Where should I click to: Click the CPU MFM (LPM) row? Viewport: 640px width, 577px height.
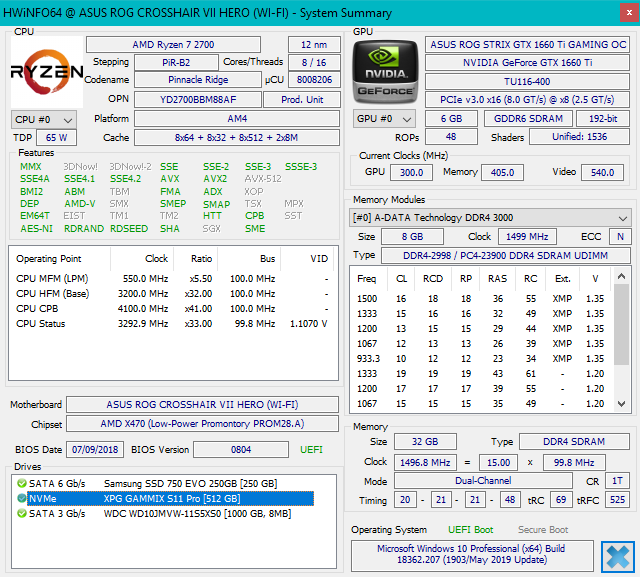pyautogui.click(x=173, y=279)
